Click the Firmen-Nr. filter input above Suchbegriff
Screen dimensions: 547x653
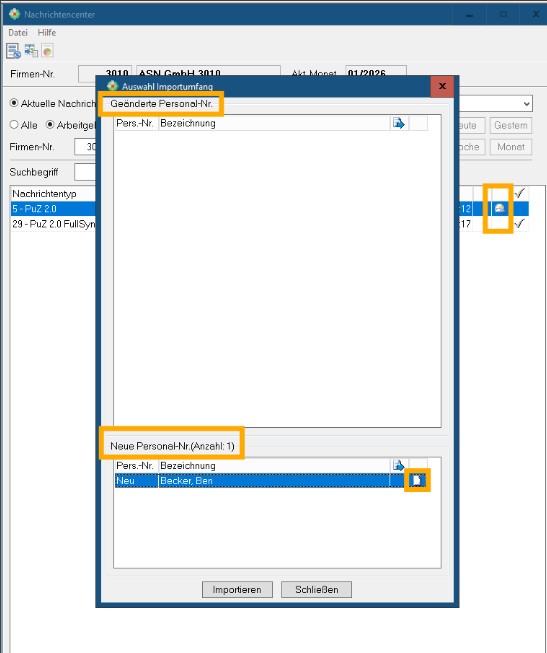tap(85, 147)
